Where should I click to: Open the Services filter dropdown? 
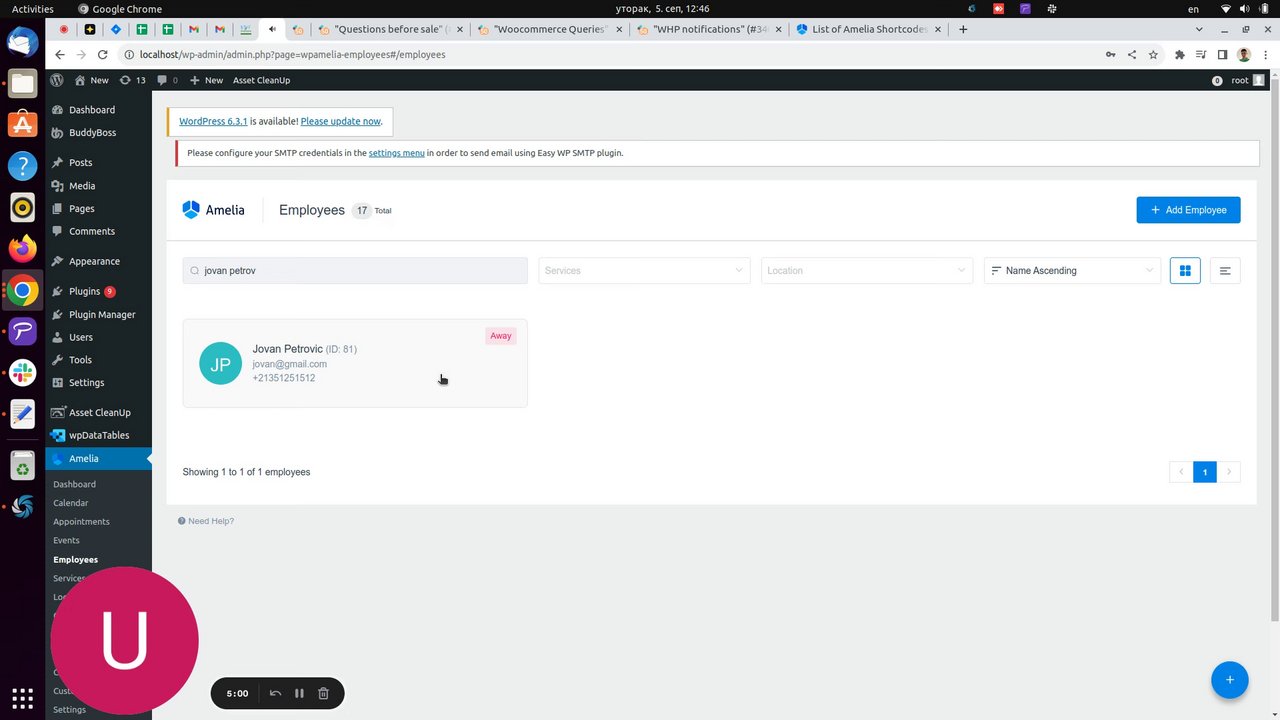(644, 270)
